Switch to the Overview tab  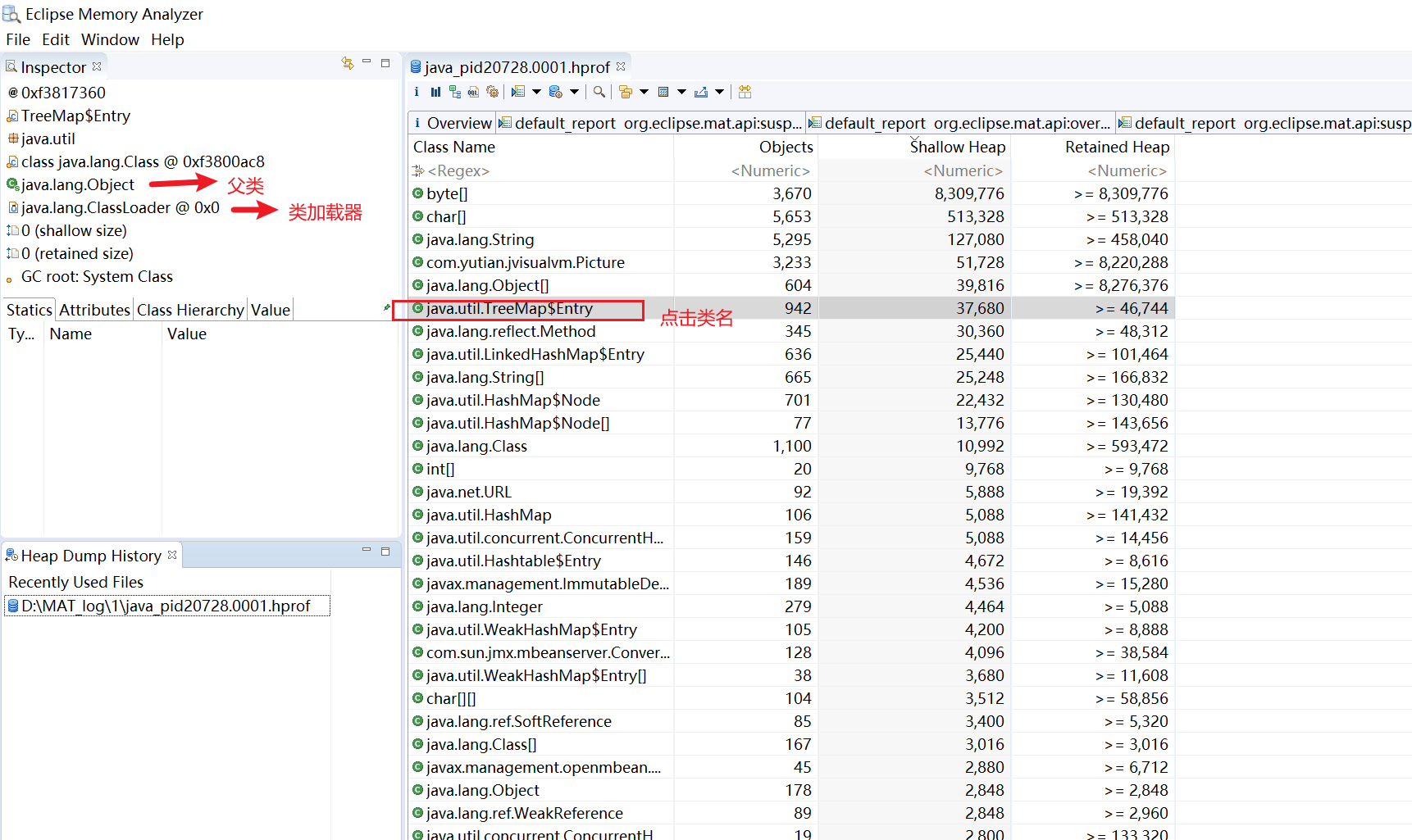pos(452,123)
